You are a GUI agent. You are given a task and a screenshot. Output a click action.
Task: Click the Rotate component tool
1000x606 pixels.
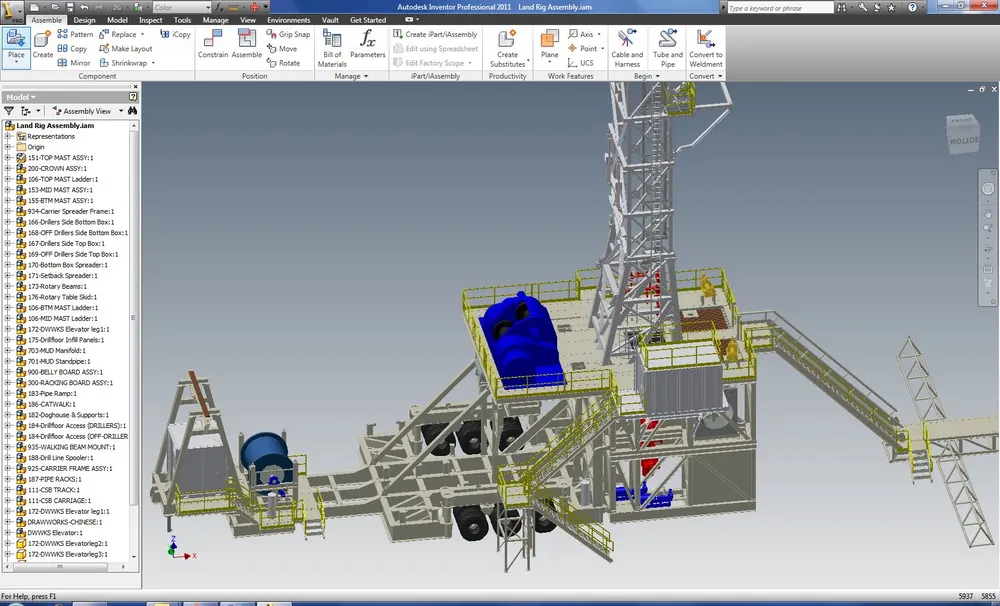(283, 63)
